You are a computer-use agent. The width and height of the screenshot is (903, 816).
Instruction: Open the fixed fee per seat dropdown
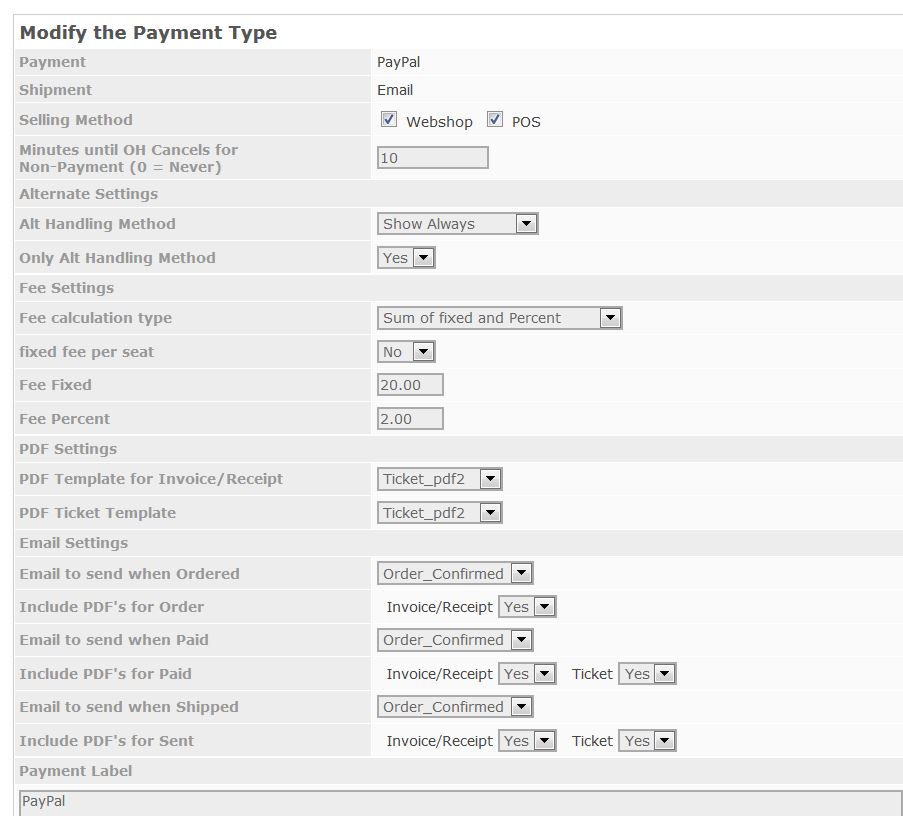(x=406, y=352)
